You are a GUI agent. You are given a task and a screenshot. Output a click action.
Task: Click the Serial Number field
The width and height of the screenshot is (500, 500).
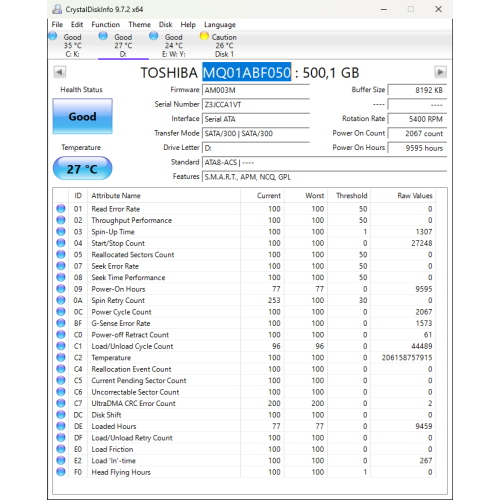click(x=256, y=104)
